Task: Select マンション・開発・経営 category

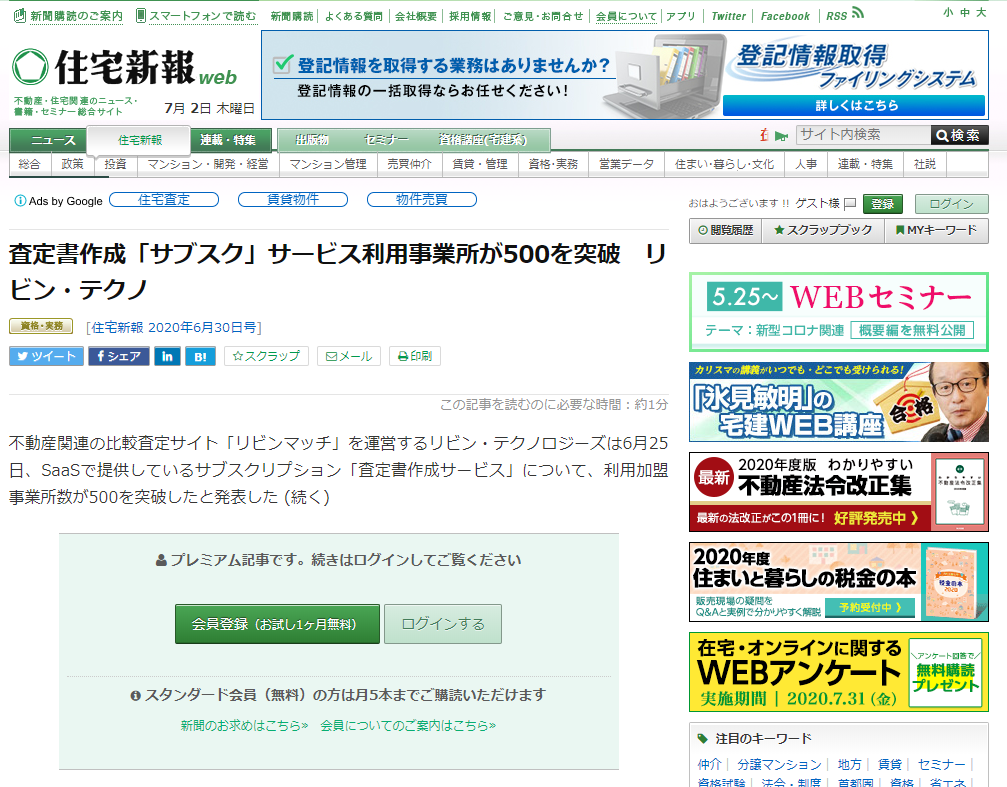Action: click(x=208, y=164)
